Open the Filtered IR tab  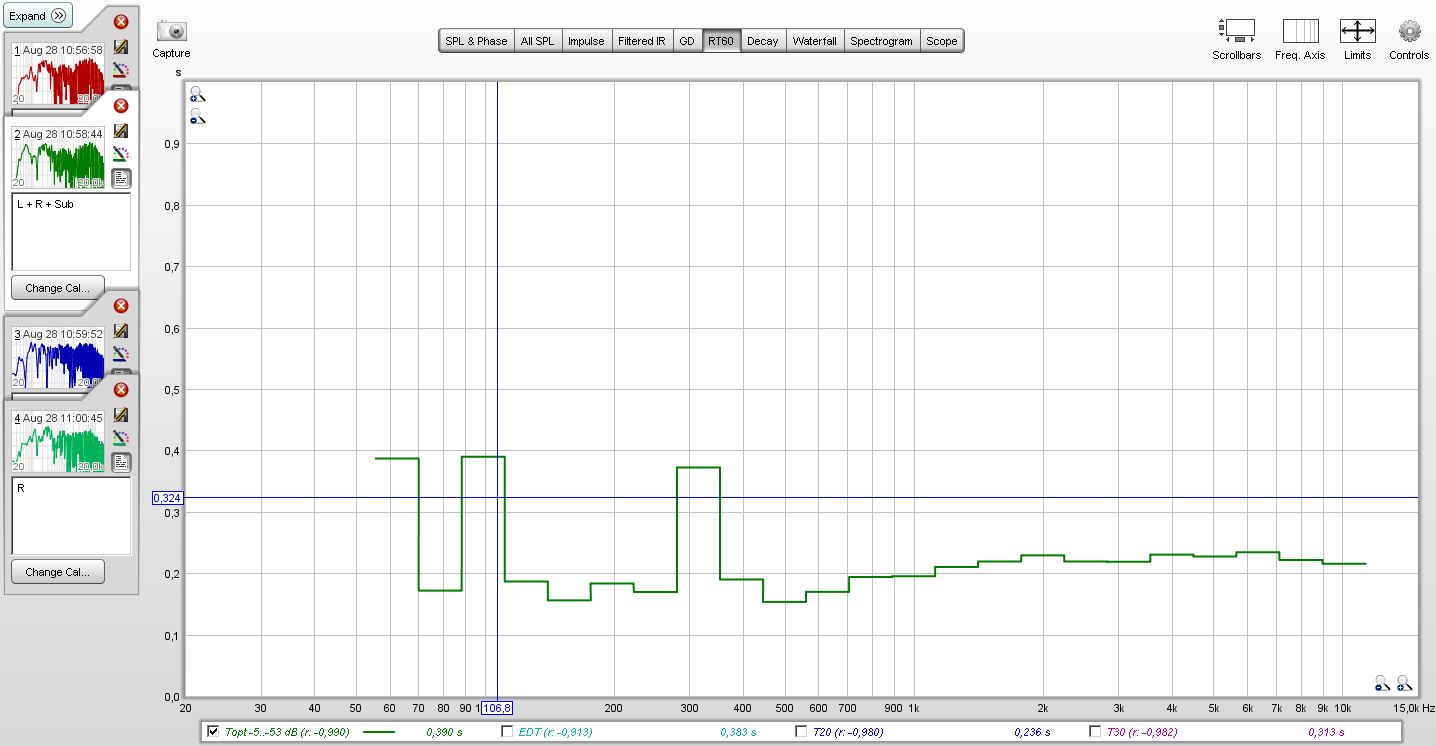pyautogui.click(x=642, y=41)
